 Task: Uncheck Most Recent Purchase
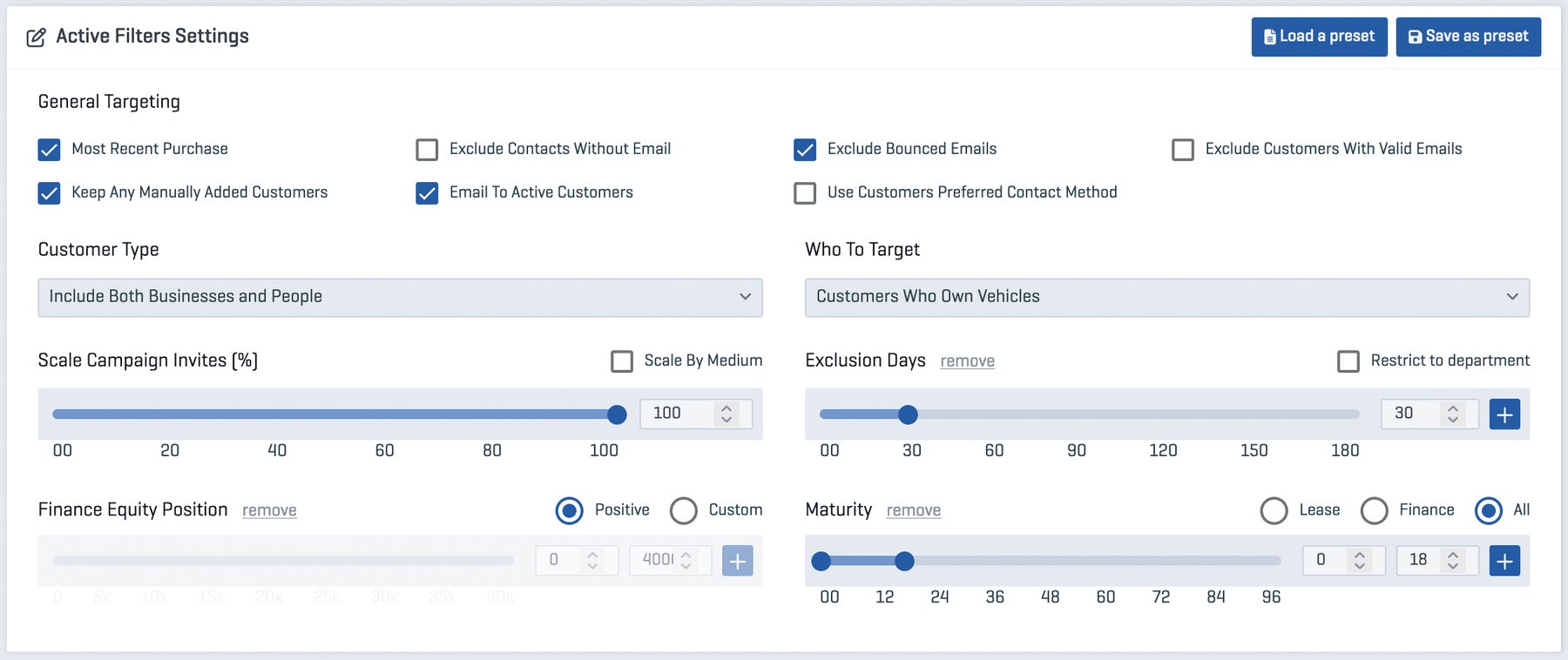point(50,150)
